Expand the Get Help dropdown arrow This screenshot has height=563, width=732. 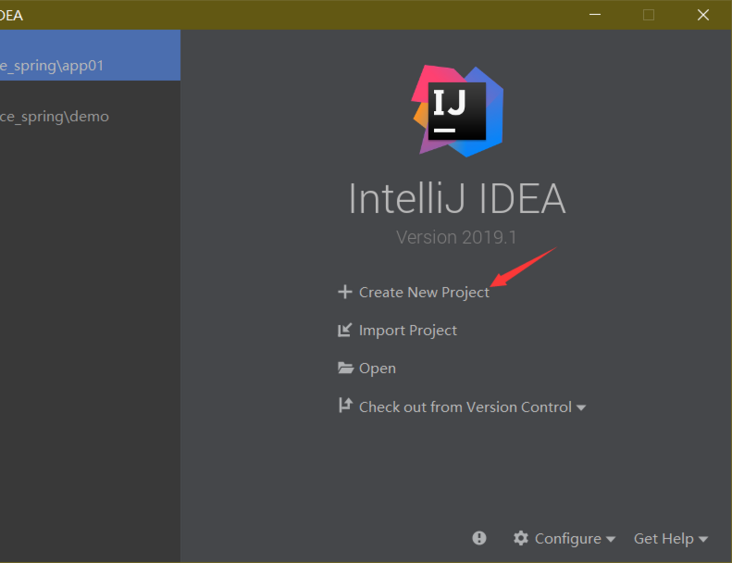click(703, 539)
